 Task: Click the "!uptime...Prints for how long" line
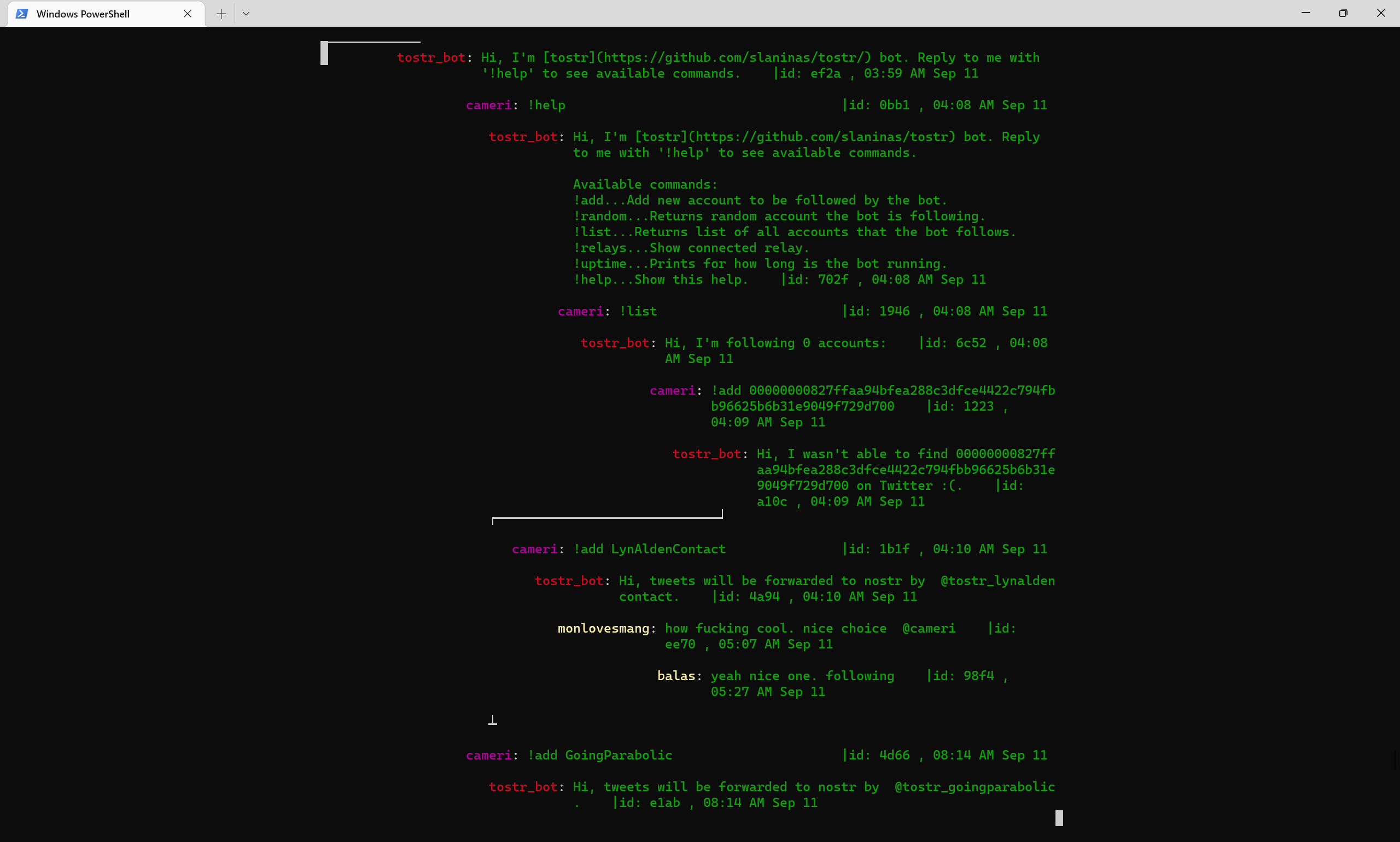tap(760, 264)
